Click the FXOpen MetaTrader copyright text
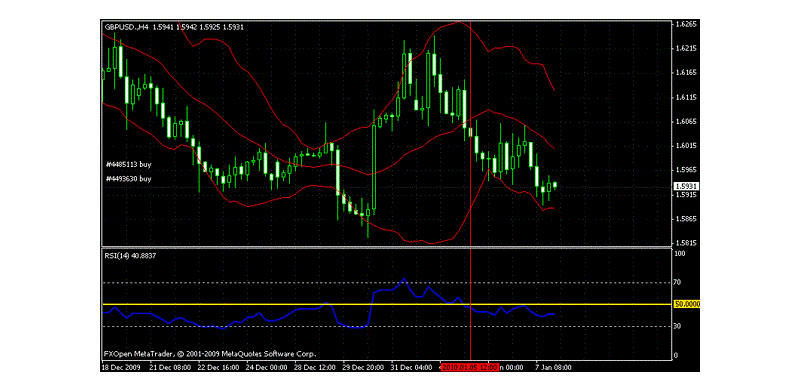Screen dimensions: 800x390 (210, 353)
